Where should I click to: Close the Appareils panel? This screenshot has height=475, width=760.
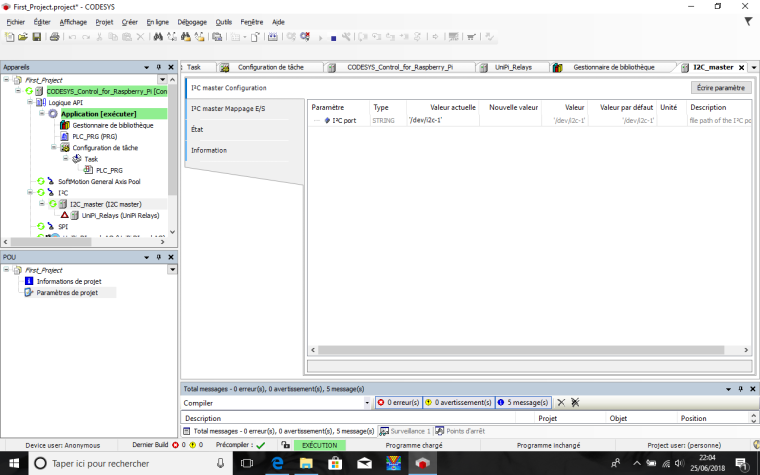point(171,67)
